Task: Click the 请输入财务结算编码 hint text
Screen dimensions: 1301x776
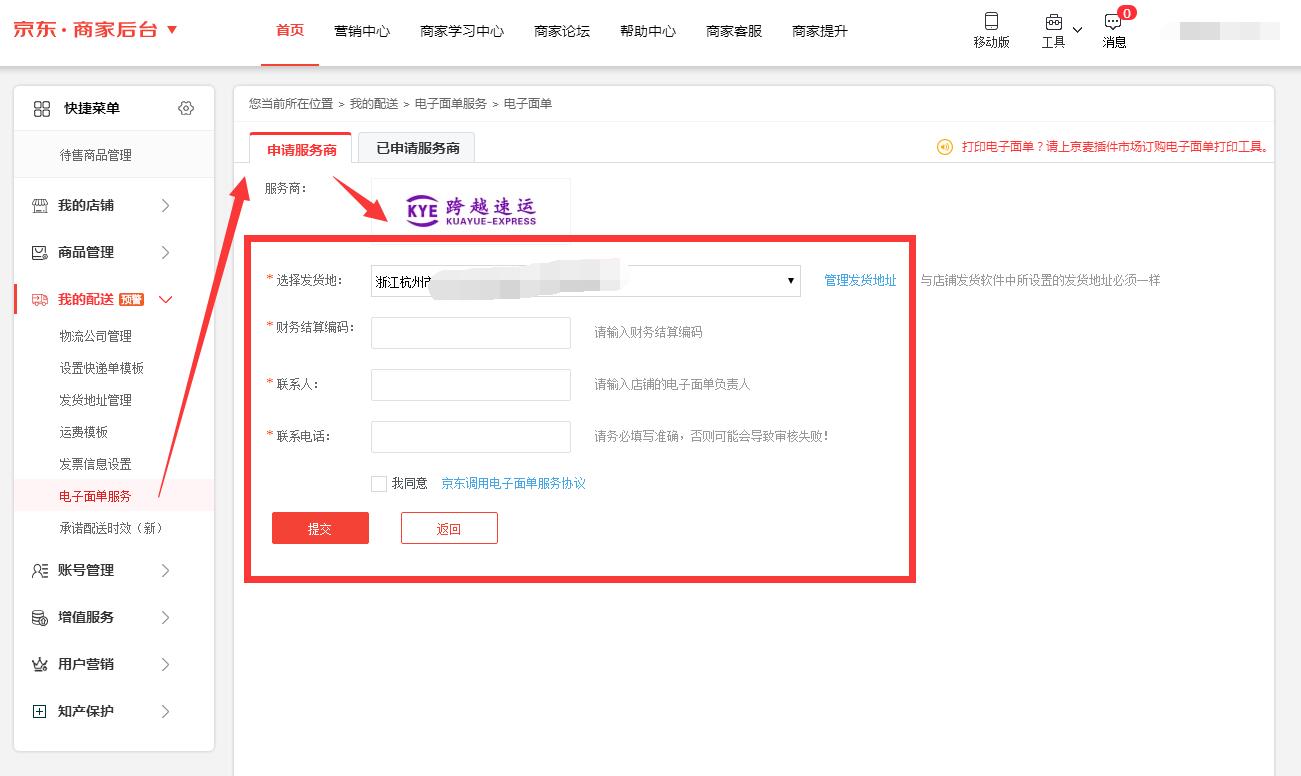Action: 649,332
